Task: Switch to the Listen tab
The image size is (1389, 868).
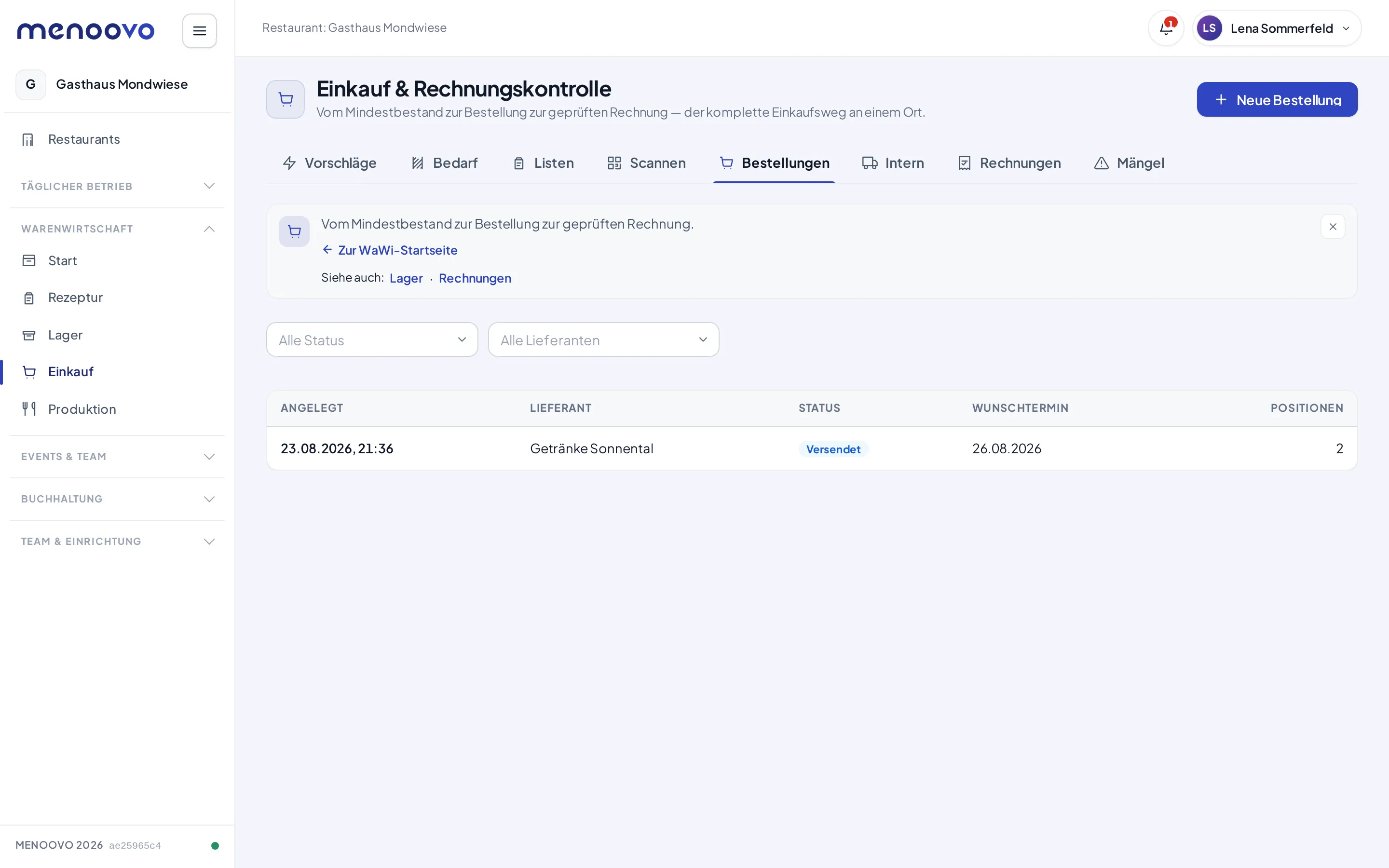Action: click(543, 163)
